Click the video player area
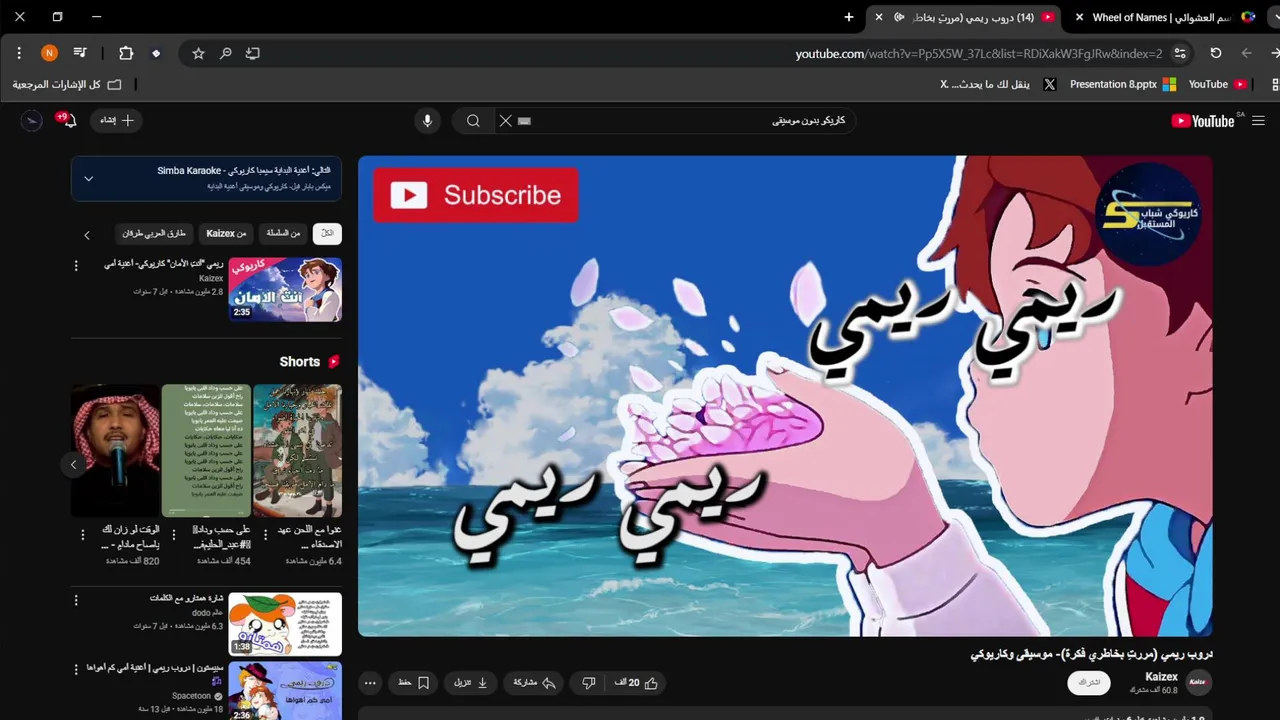The height and width of the screenshot is (720, 1280). pyautogui.click(x=785, y=396)
